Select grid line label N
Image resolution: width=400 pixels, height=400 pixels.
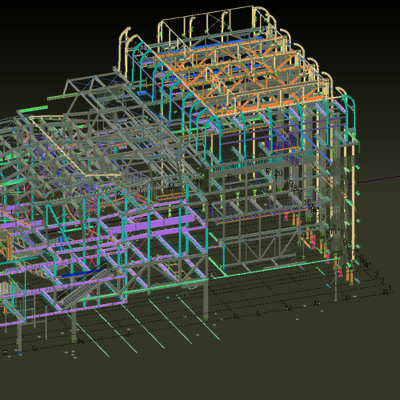(317, 303)
